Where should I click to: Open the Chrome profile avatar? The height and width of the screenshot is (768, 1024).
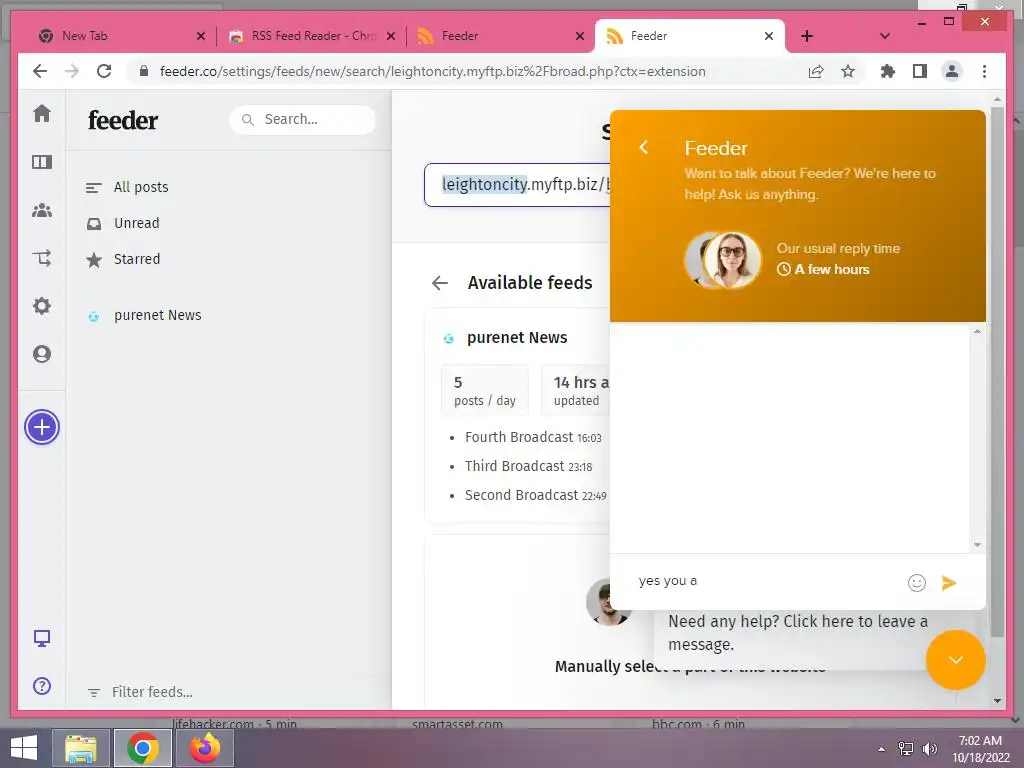(x=952, y=71)
